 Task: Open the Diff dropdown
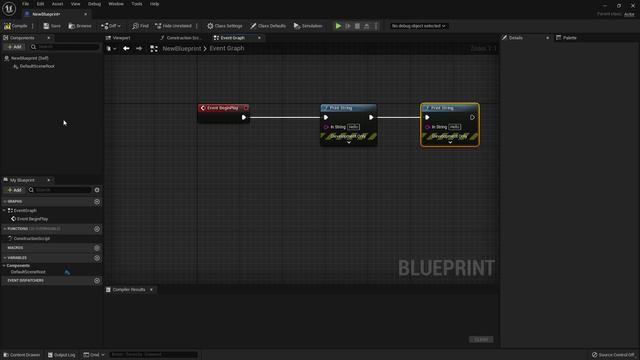point(111,26)
